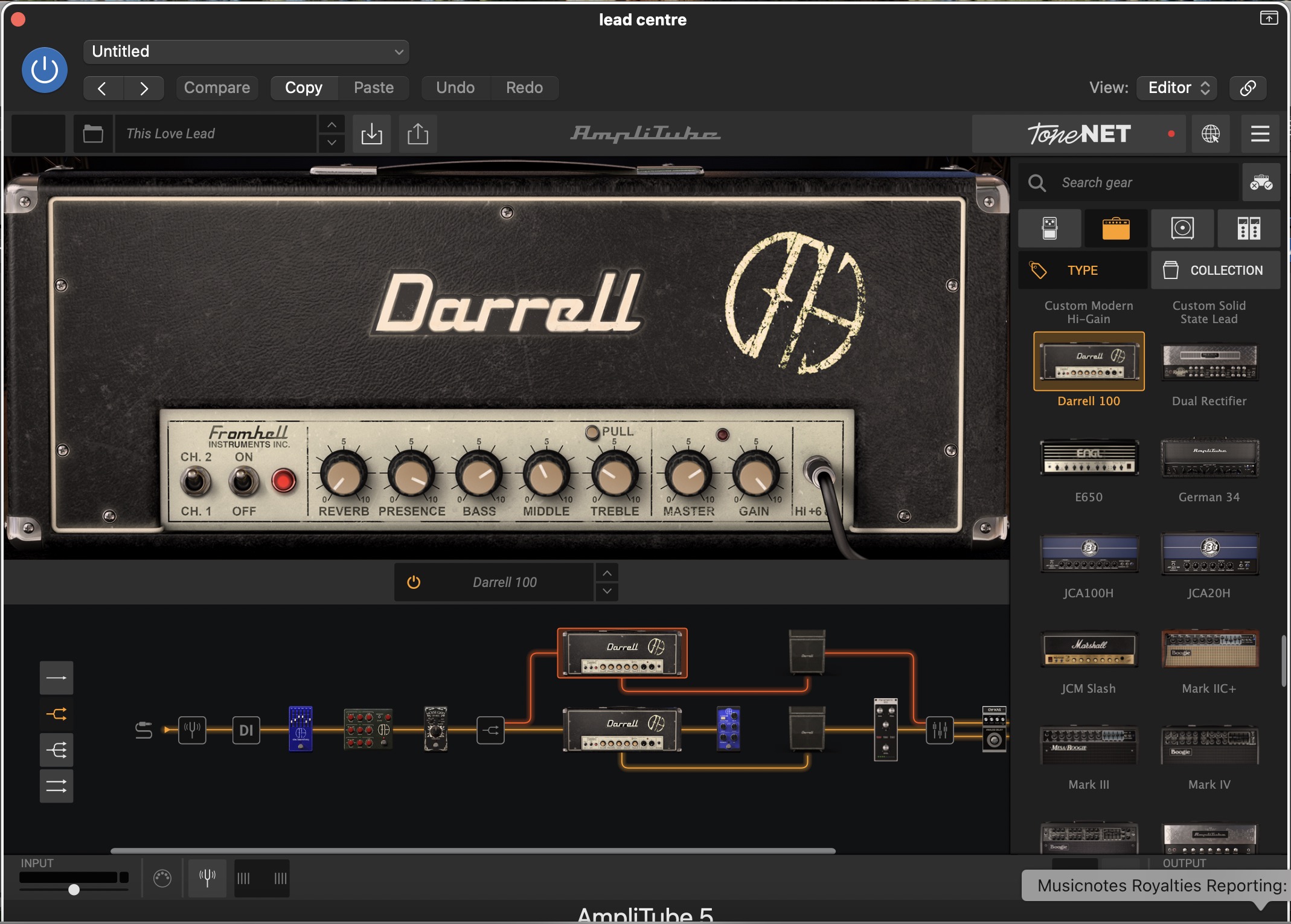Viewport: 1291px width, 924px height.
Task: Click the signal splitter block in chain
Action: [x=490, y=730]
